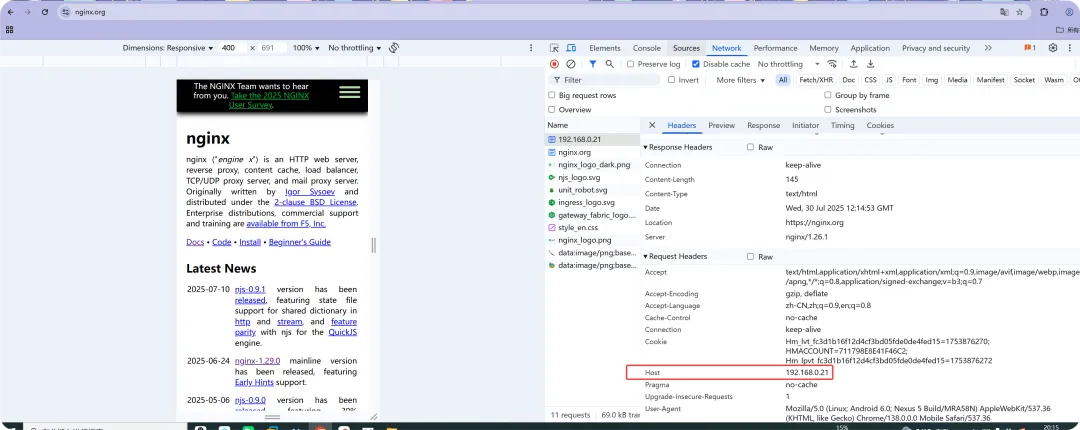
Task: Open device toolbar No throttling dropdown
Action: click(x=355, y=48)
